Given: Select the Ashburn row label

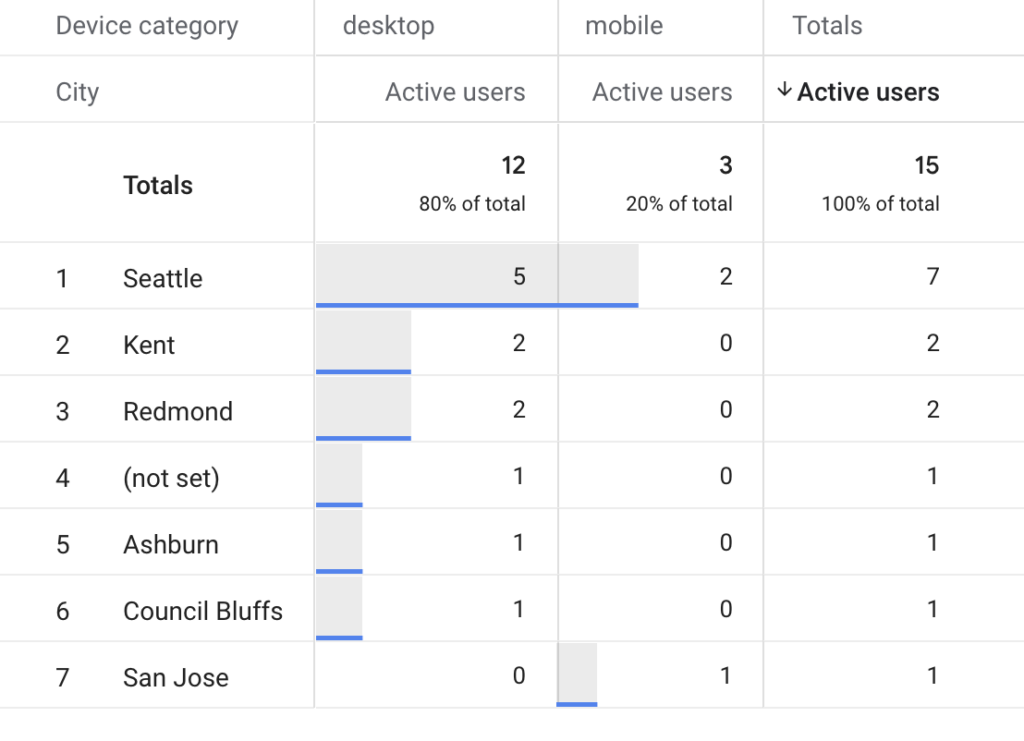Looking at the screenshot, I should 170,545.
